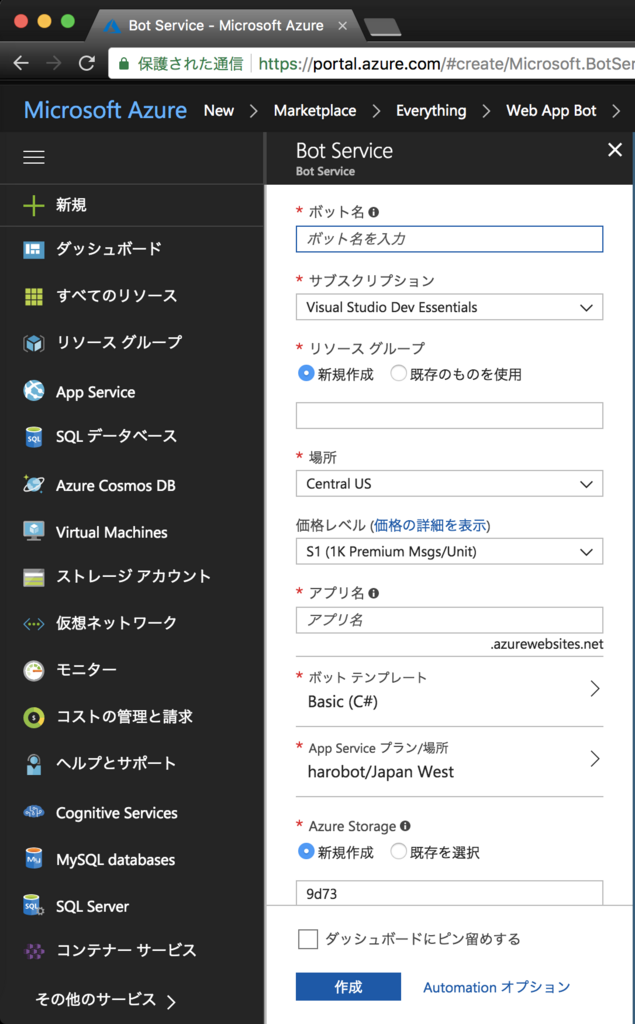The width and height of the screenshot is (635, 1024).
Task: Click コストの管理と請求 icon
Action: point(33,718)
